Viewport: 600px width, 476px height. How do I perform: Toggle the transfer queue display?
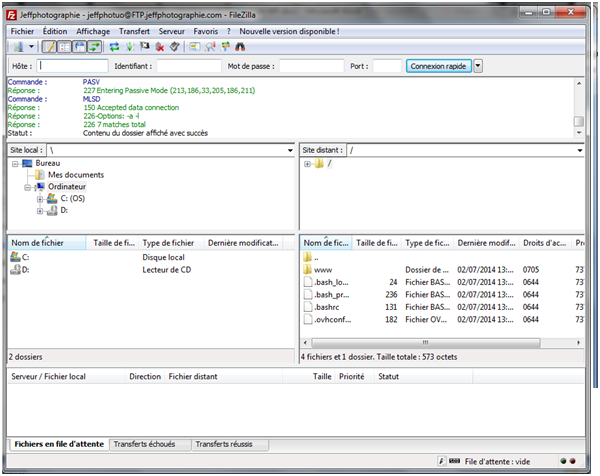coord(94,47)
